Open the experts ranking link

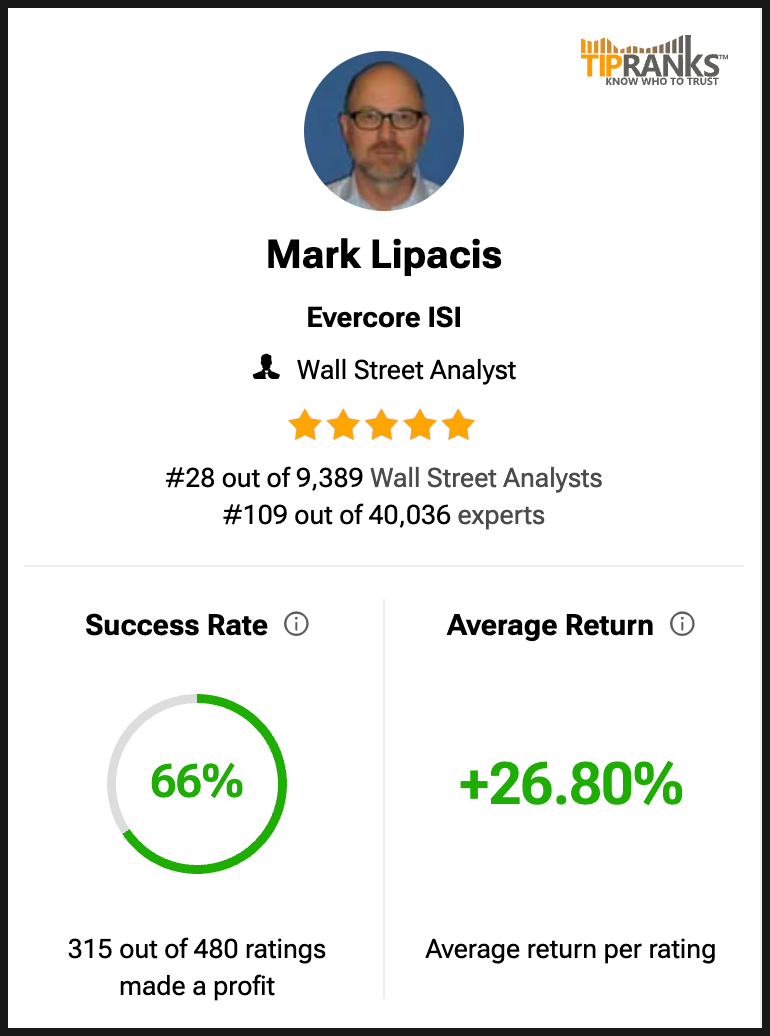(501, 515)
